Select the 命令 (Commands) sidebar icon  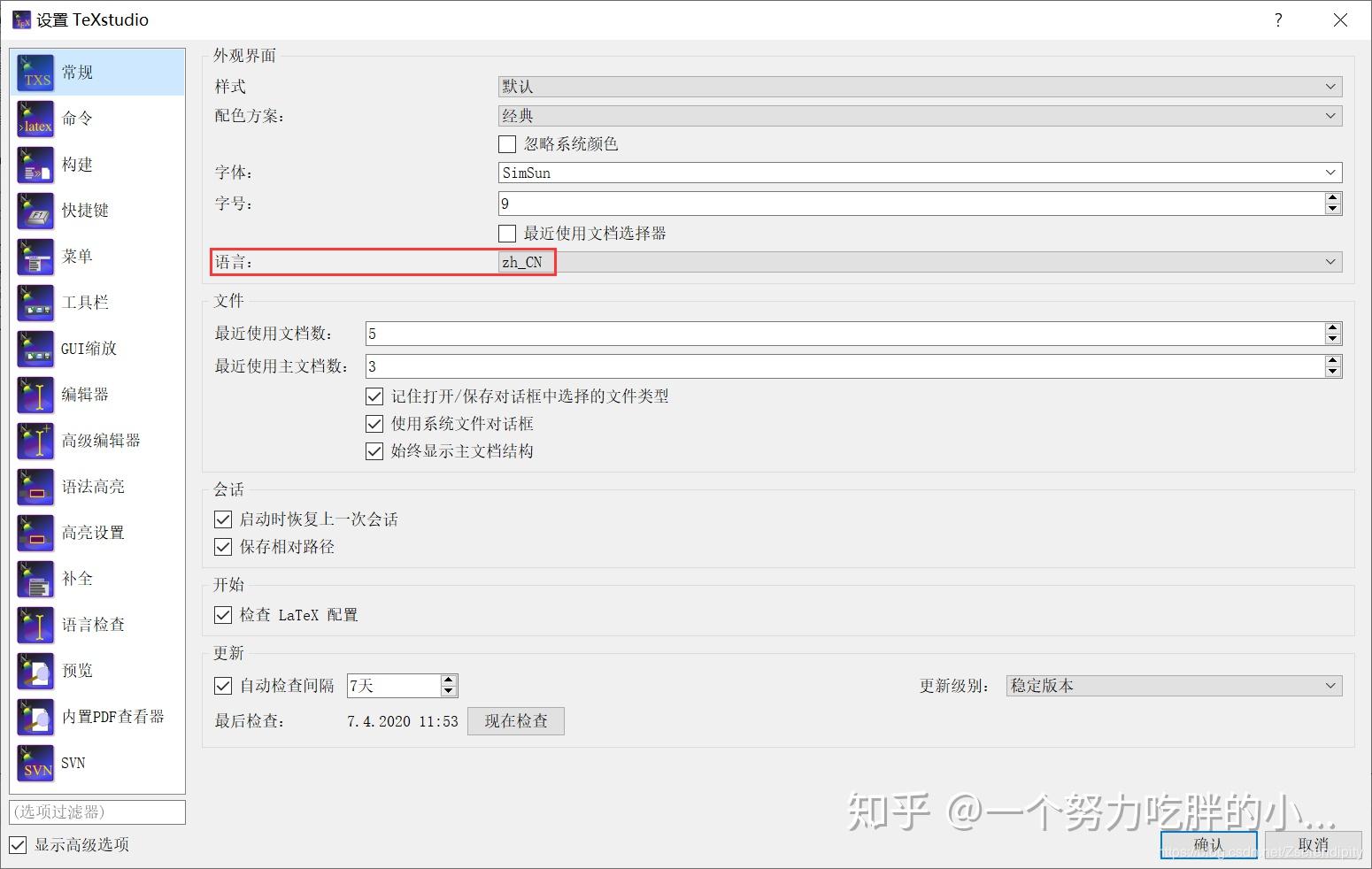point(78,118)
